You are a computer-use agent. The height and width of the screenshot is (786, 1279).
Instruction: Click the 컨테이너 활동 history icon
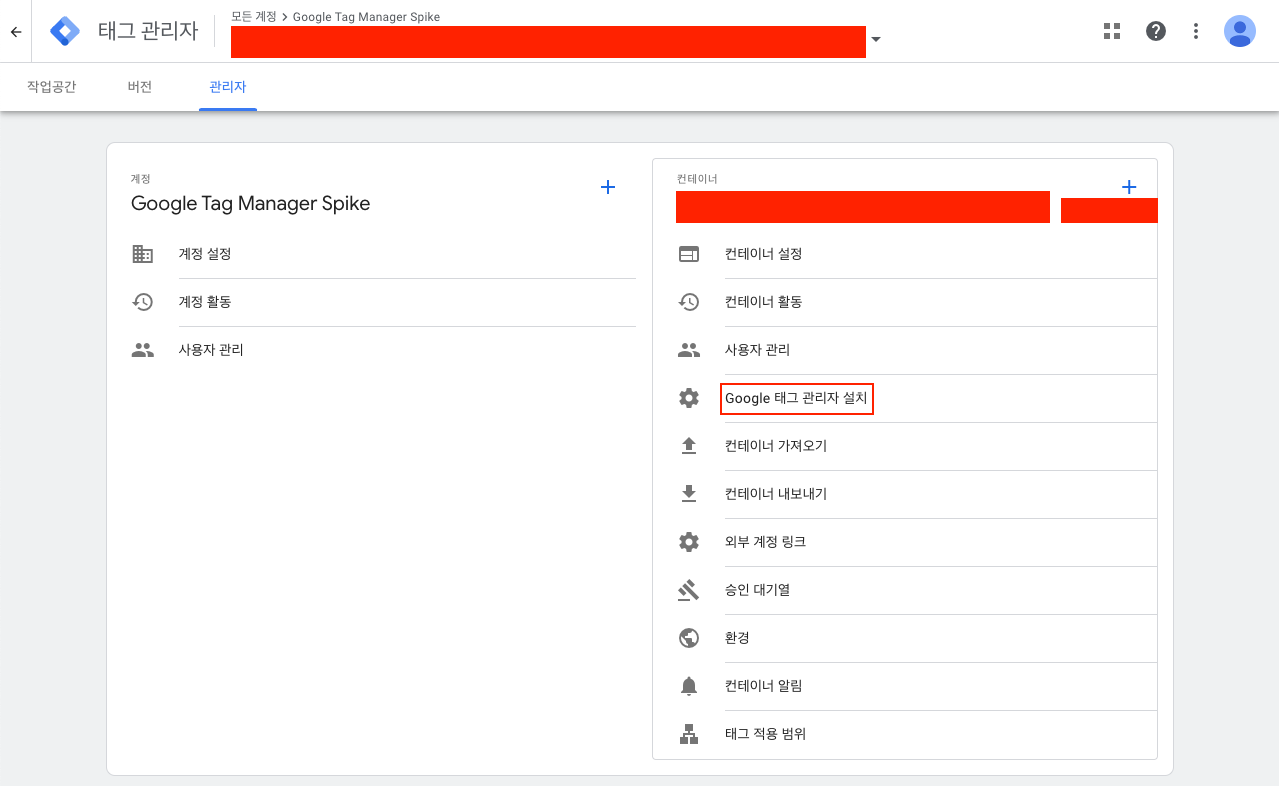[689, 302]
